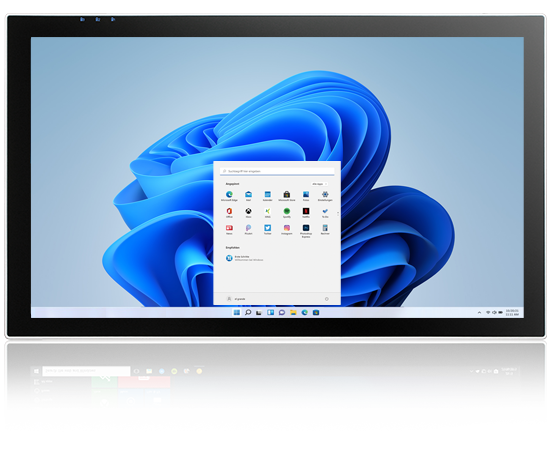The image size is (550, 455).
Task: Click the volume speaker tray icon
Action: tap(494, 312)
